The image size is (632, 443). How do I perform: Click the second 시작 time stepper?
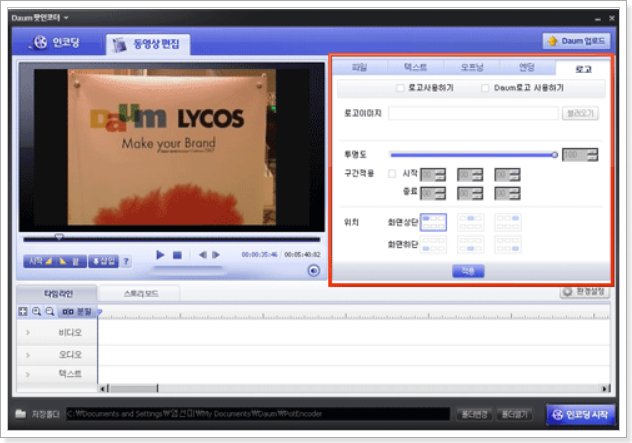pos(470,175)
